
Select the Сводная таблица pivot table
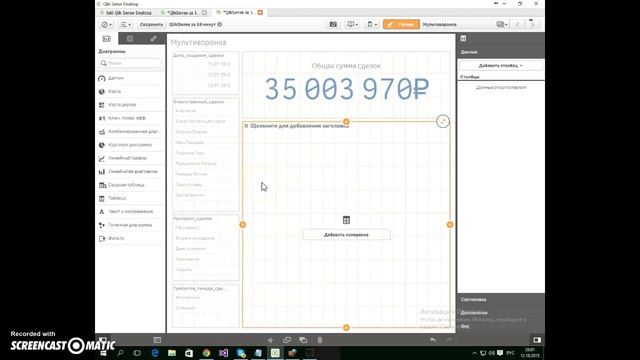pyautogui.click(x=130, y=185)
